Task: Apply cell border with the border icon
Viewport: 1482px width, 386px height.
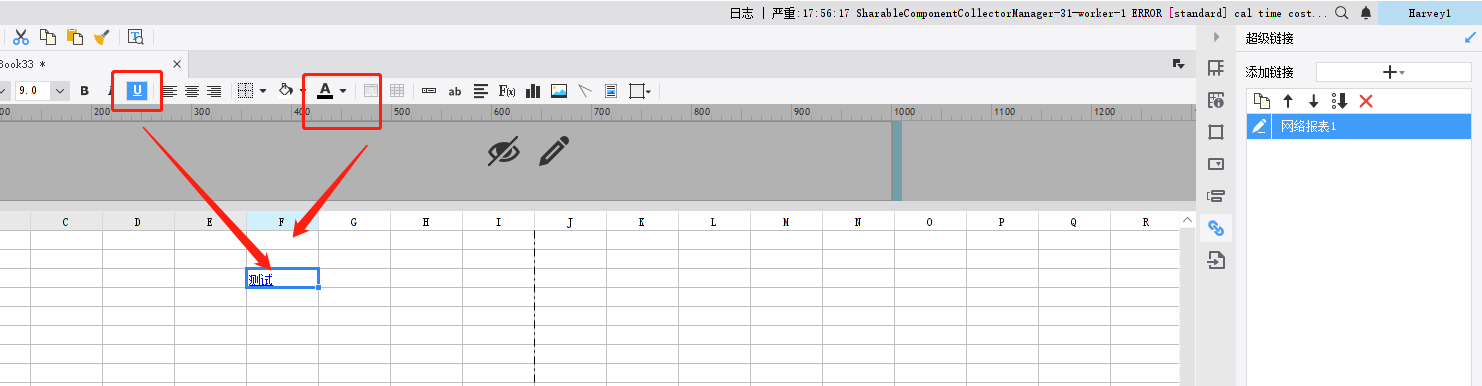Action: point(245,91)
